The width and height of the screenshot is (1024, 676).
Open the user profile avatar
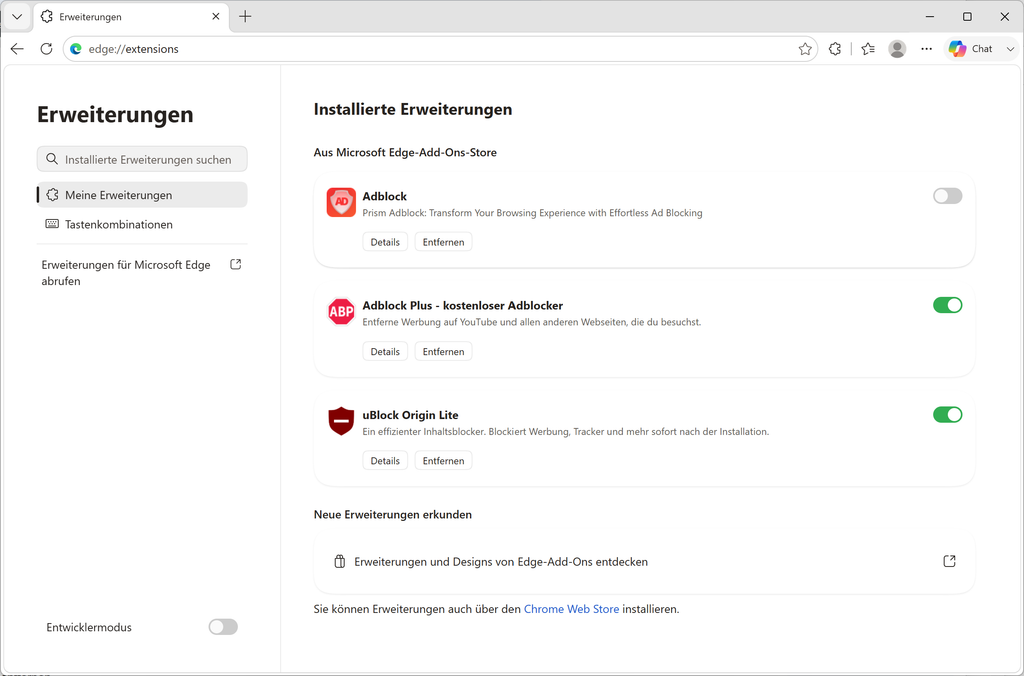click(897, 49)
